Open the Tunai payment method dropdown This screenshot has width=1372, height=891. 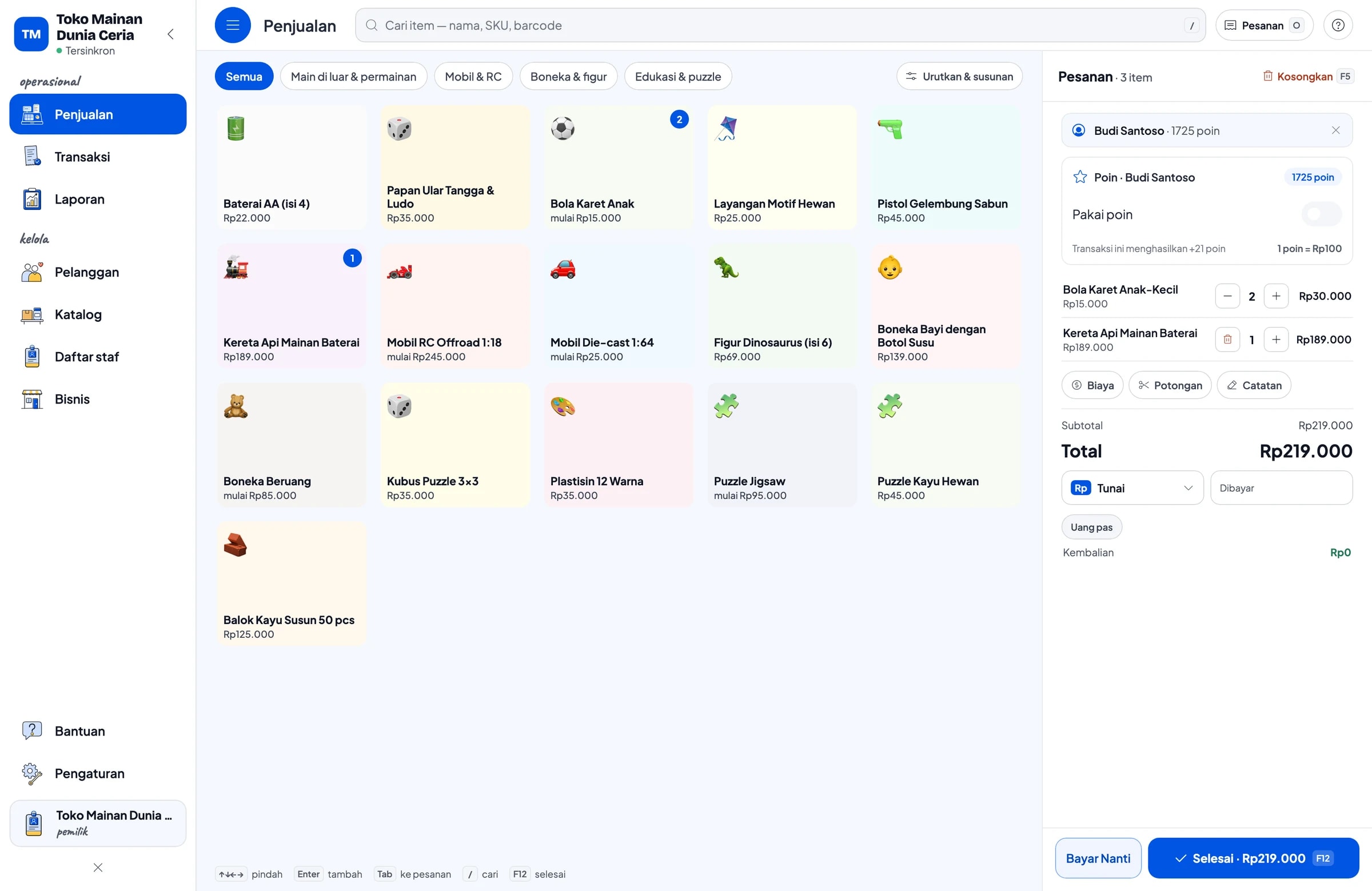click(x=1132, y=488)
